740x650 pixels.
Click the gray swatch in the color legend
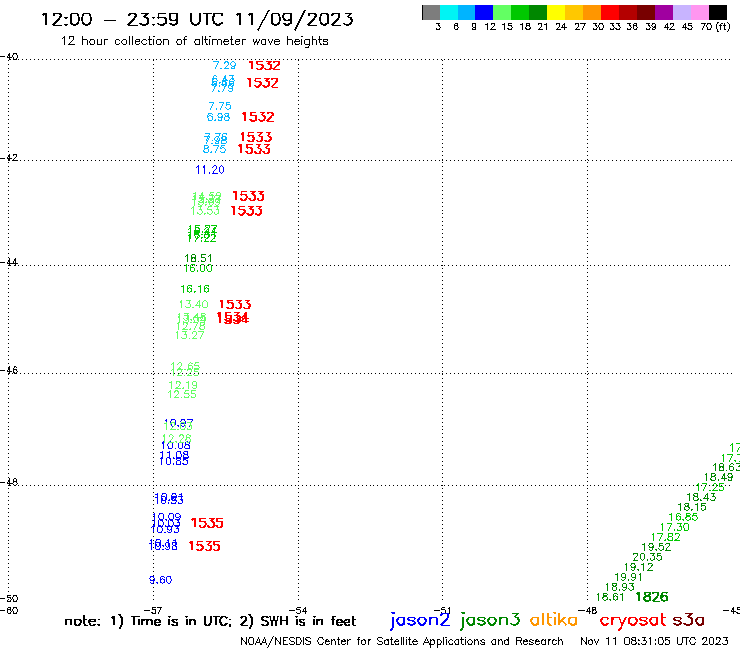tap(431, 12)
